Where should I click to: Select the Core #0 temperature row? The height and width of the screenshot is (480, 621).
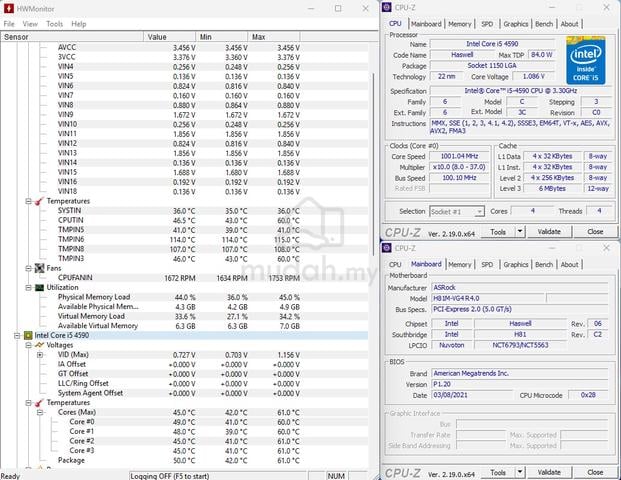pos(184,422)
